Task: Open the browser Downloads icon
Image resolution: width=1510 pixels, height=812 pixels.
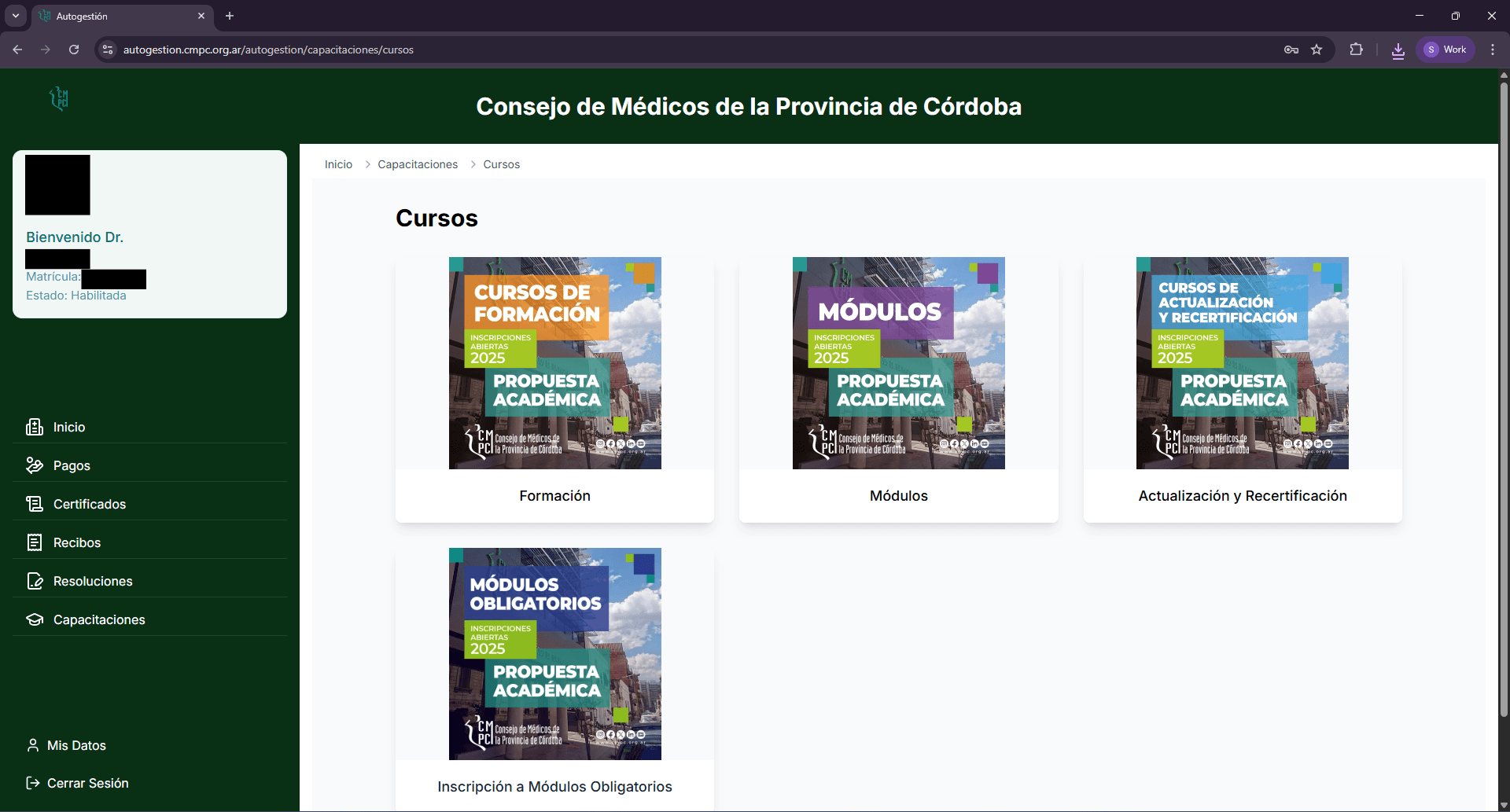Action: click(x=1398, y=50)
